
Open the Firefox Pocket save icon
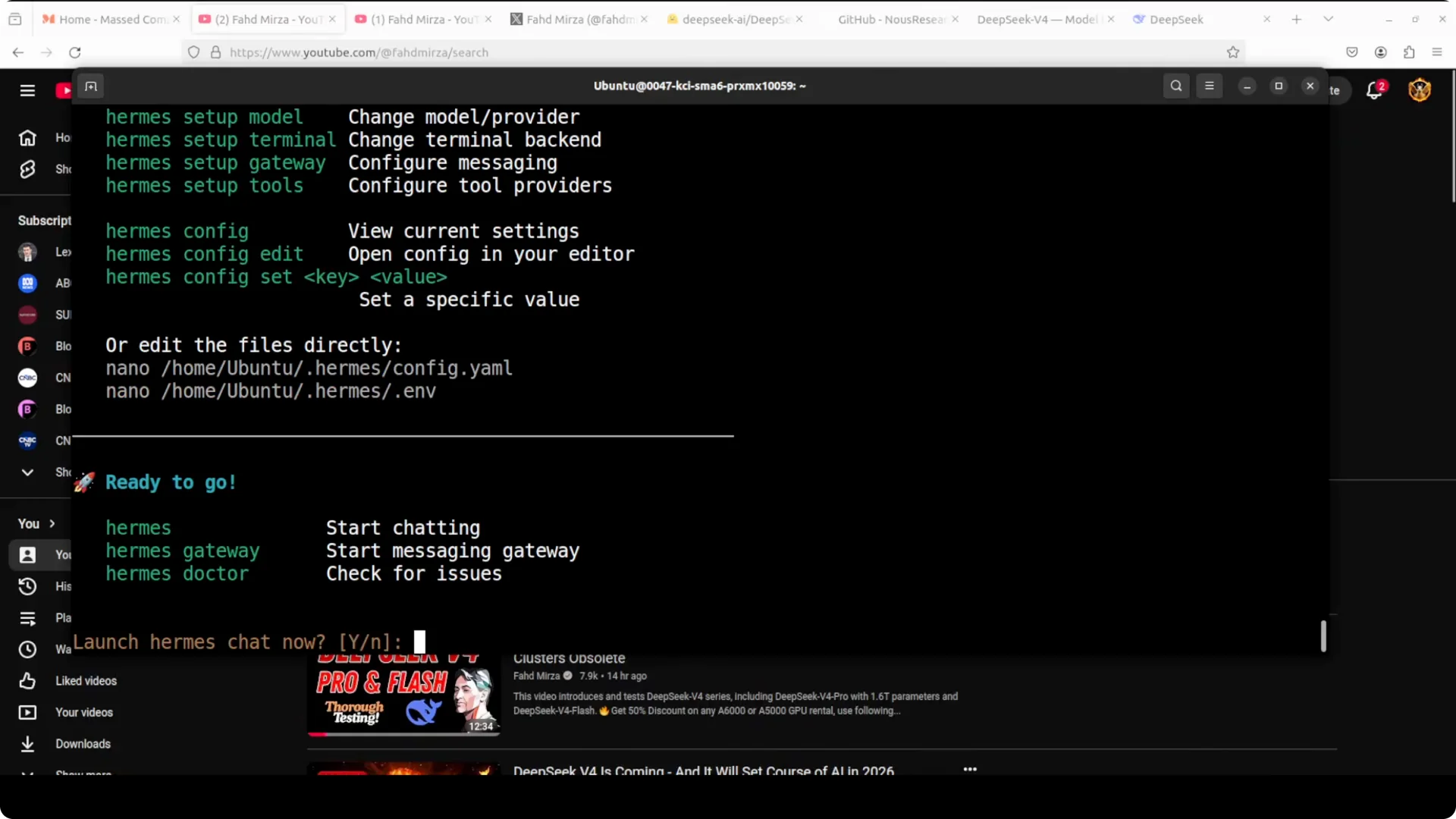pyautogui.click(x=1352, y=52)
